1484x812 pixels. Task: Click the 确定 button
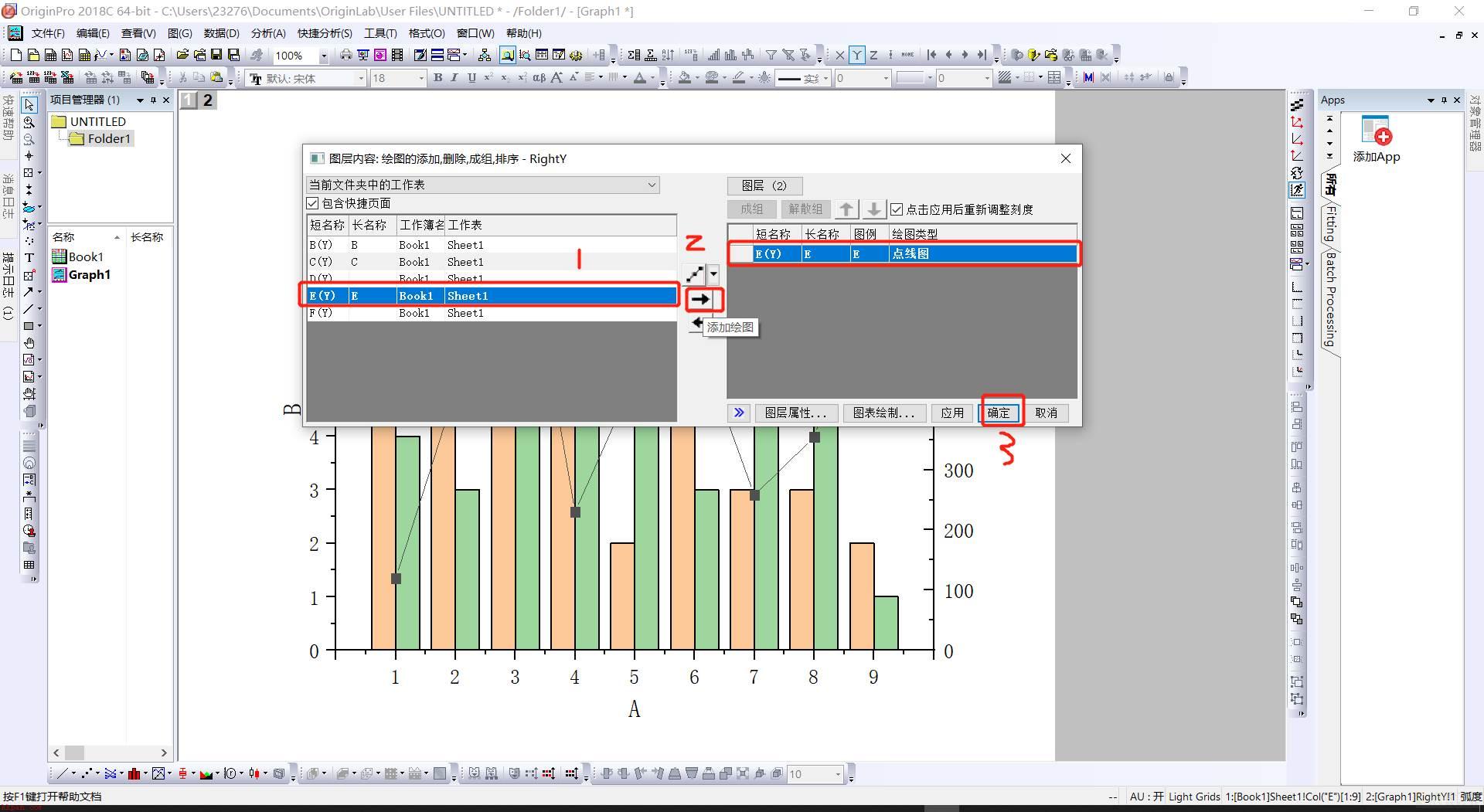(x=999, y=413)
